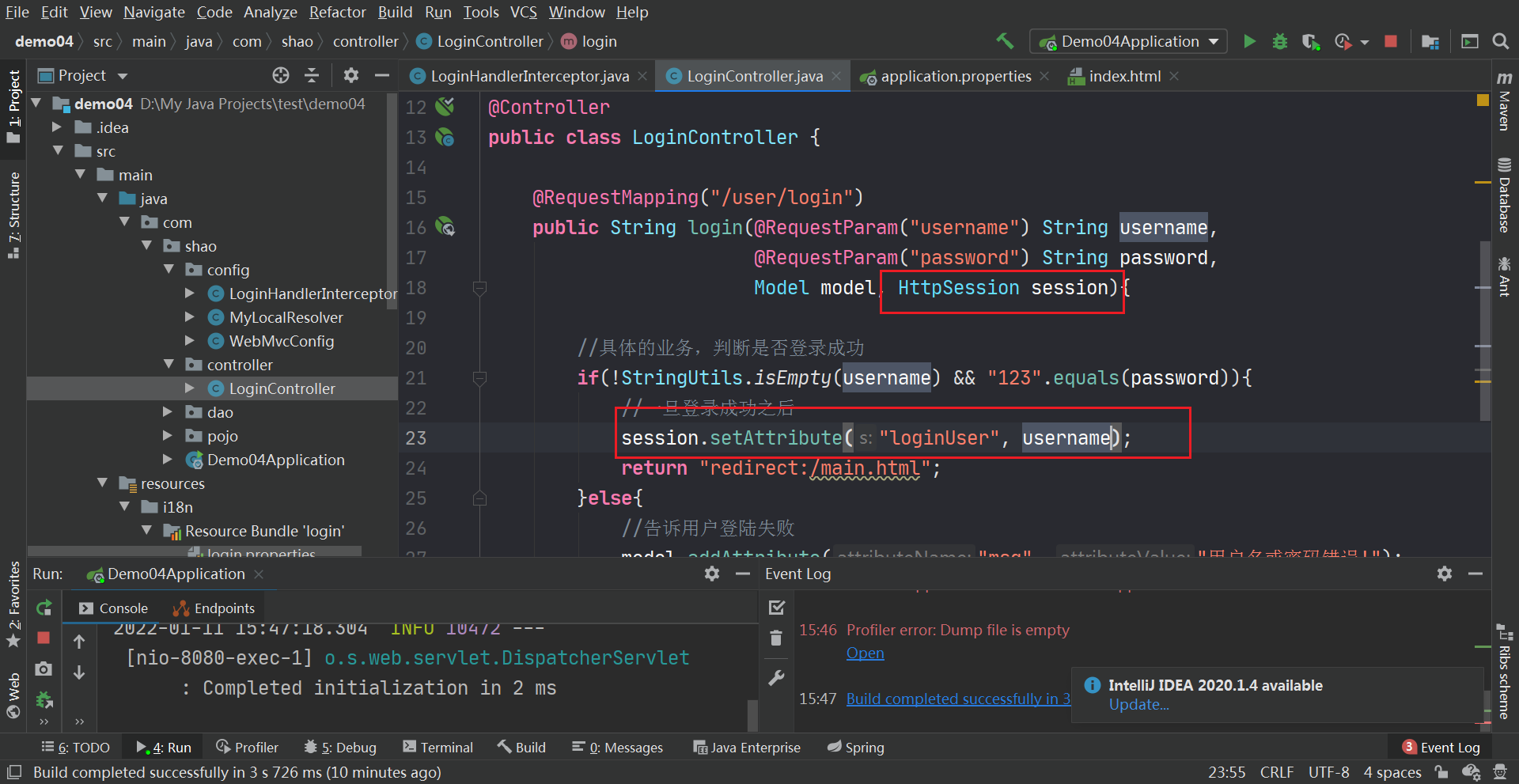Toggle the 1: Project side tab
This screenshot has height=784, width=1519.
(x=13, y=107)
